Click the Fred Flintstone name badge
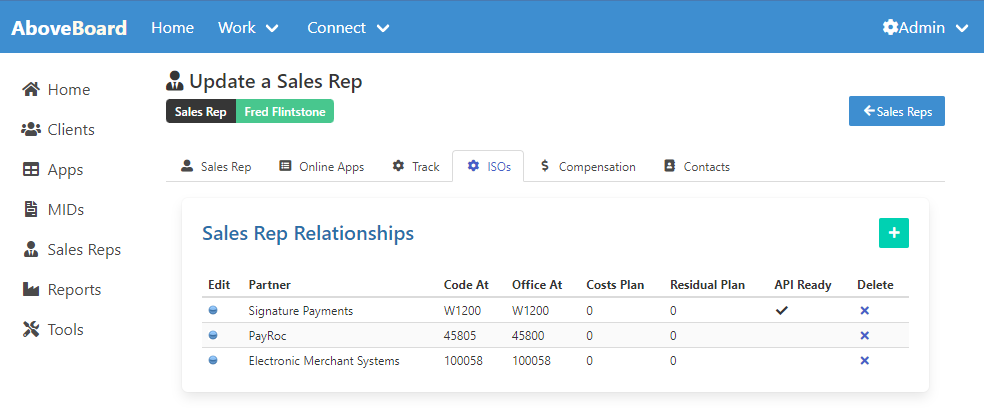Viewport: 984px width, 408px height. 284,111
